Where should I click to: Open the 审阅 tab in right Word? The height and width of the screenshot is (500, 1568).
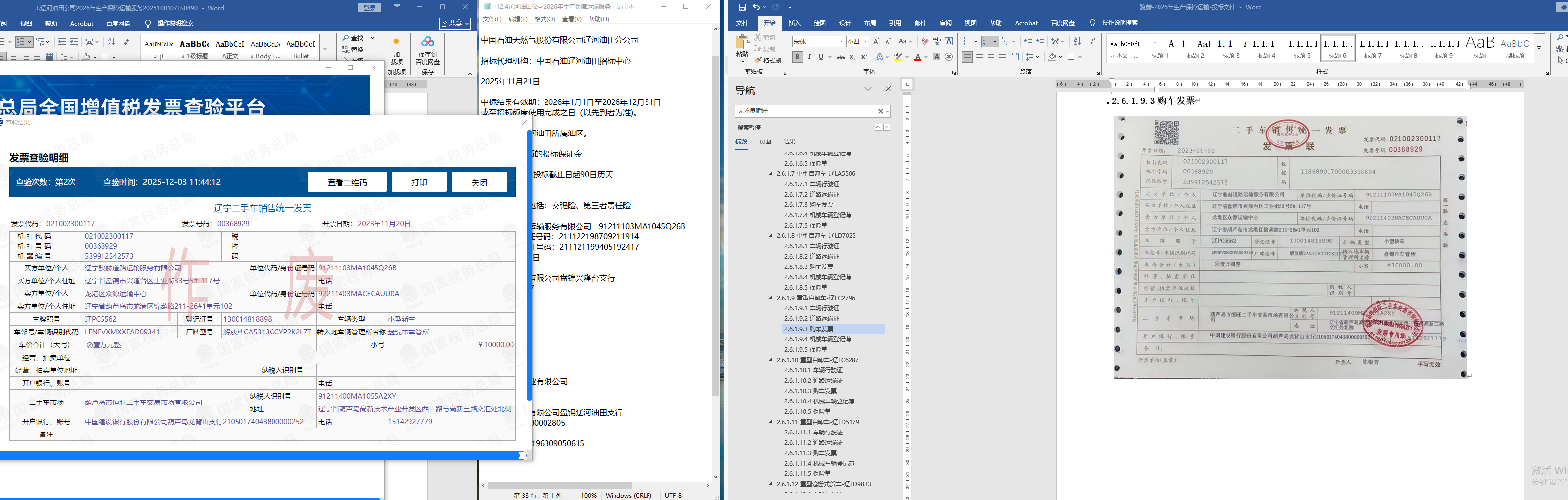[x=945, y=23]
